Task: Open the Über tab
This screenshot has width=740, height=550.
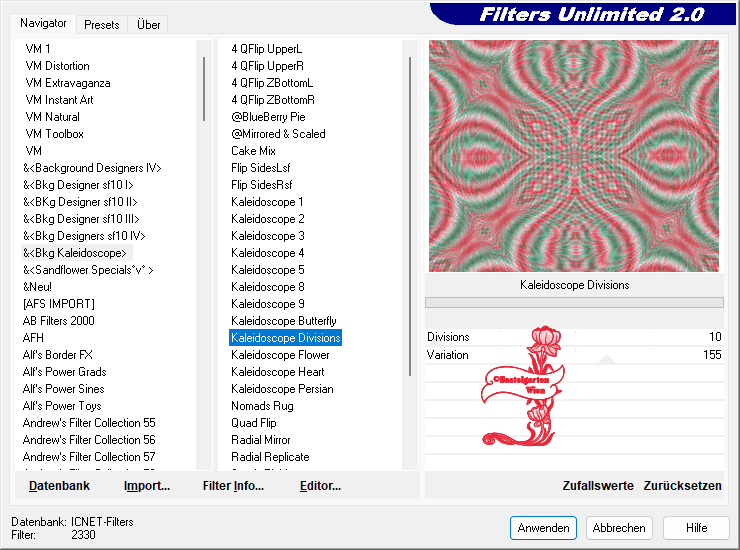Action: (148, 24)
